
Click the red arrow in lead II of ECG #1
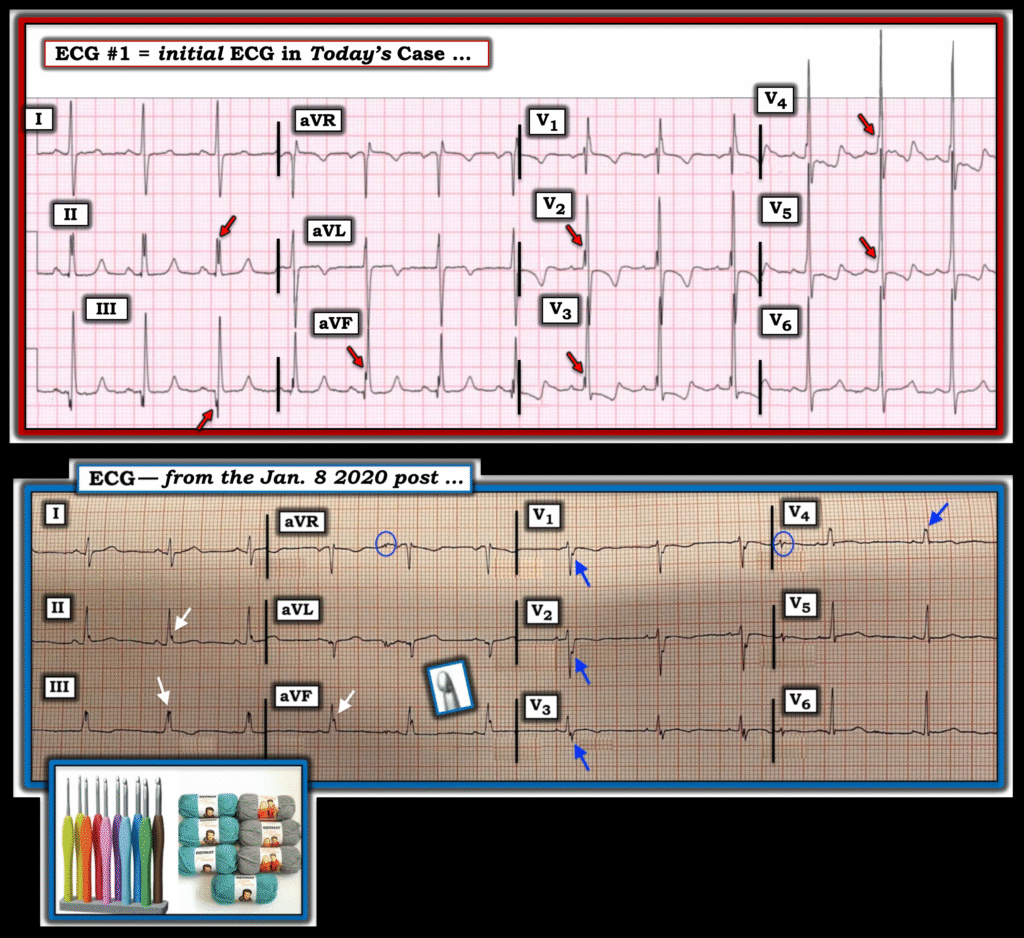229,226
